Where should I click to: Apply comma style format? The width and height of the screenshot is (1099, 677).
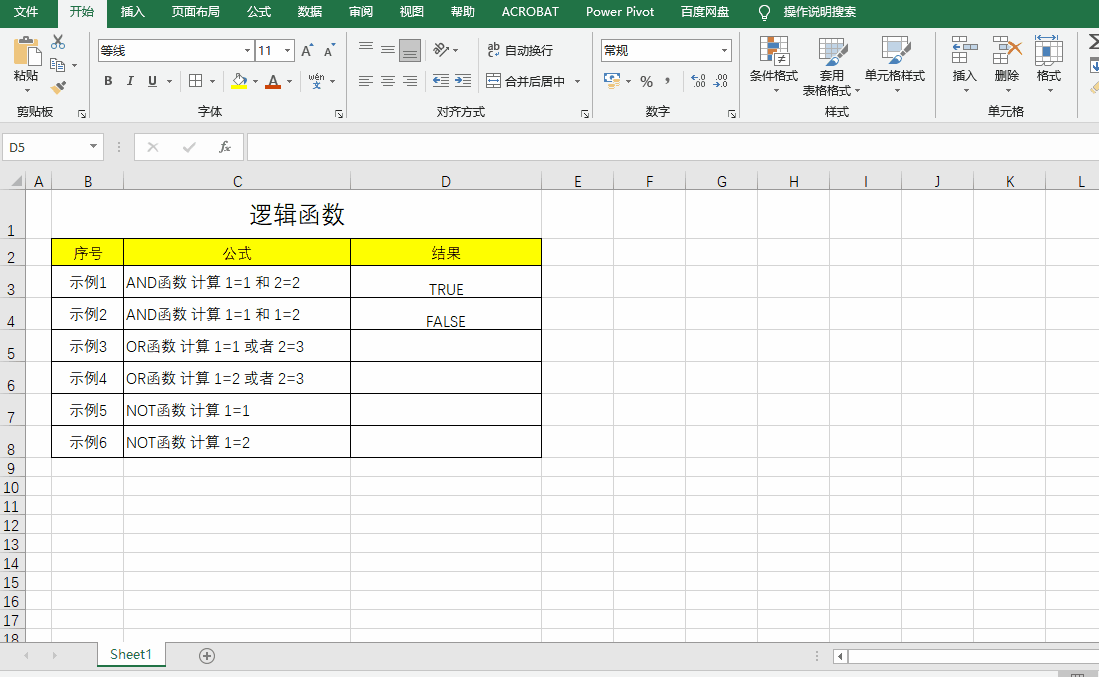pyautogui.click(x=667, y=81)
